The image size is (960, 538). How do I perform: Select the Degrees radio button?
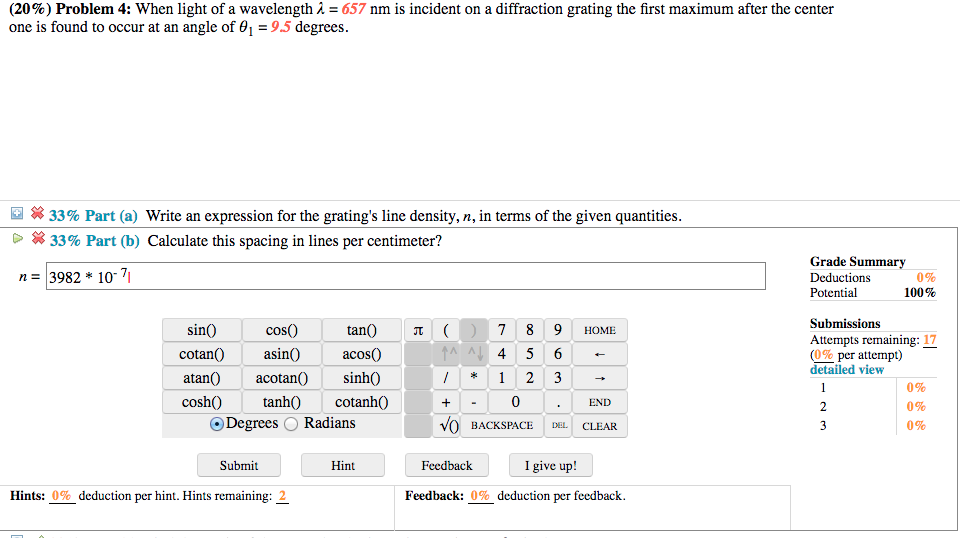coord(217,424)
